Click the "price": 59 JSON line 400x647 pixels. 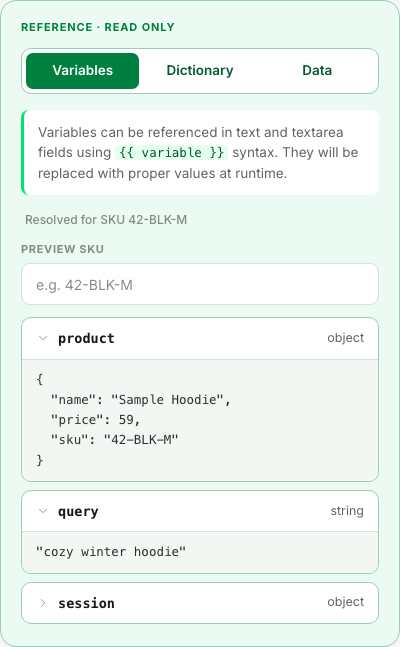tap(96, 420)
